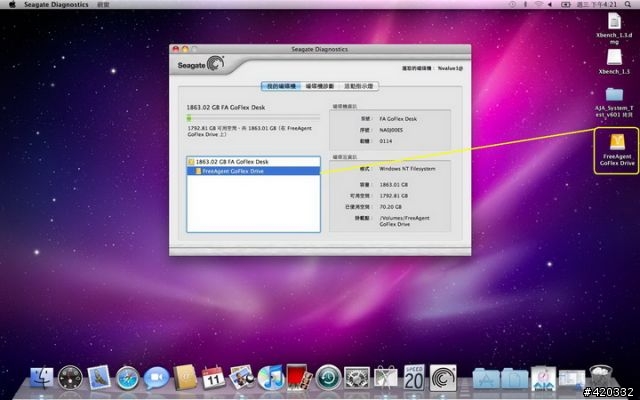Open the Apple menu
This screenshot has height=400, width=640.
coord(12,4)
